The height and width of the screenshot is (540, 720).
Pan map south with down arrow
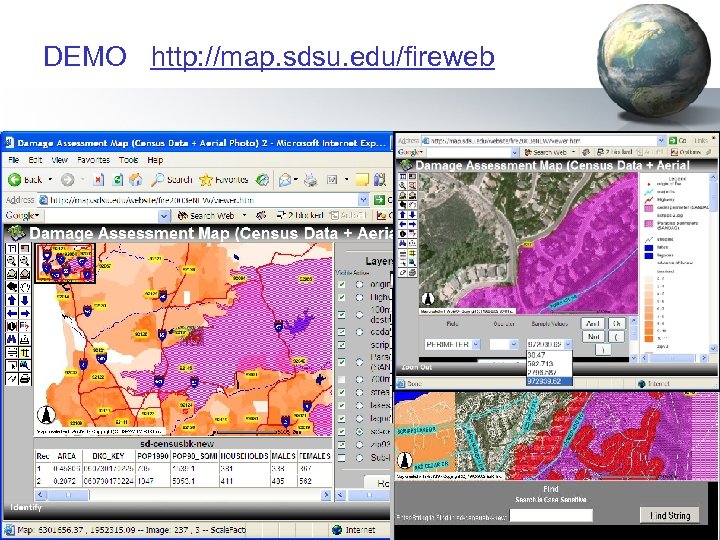point(24,300)
